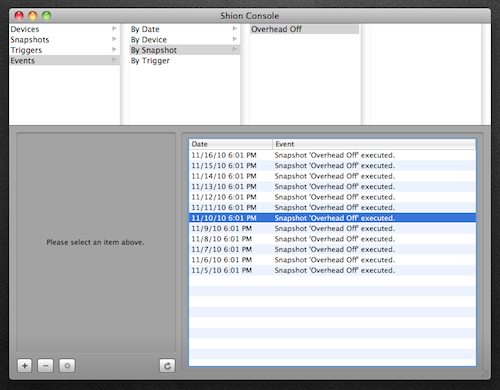The width and height of the screenshot is (500, 390).
Task: Select Events in the browser column
Action: click(x=64, y=60)
